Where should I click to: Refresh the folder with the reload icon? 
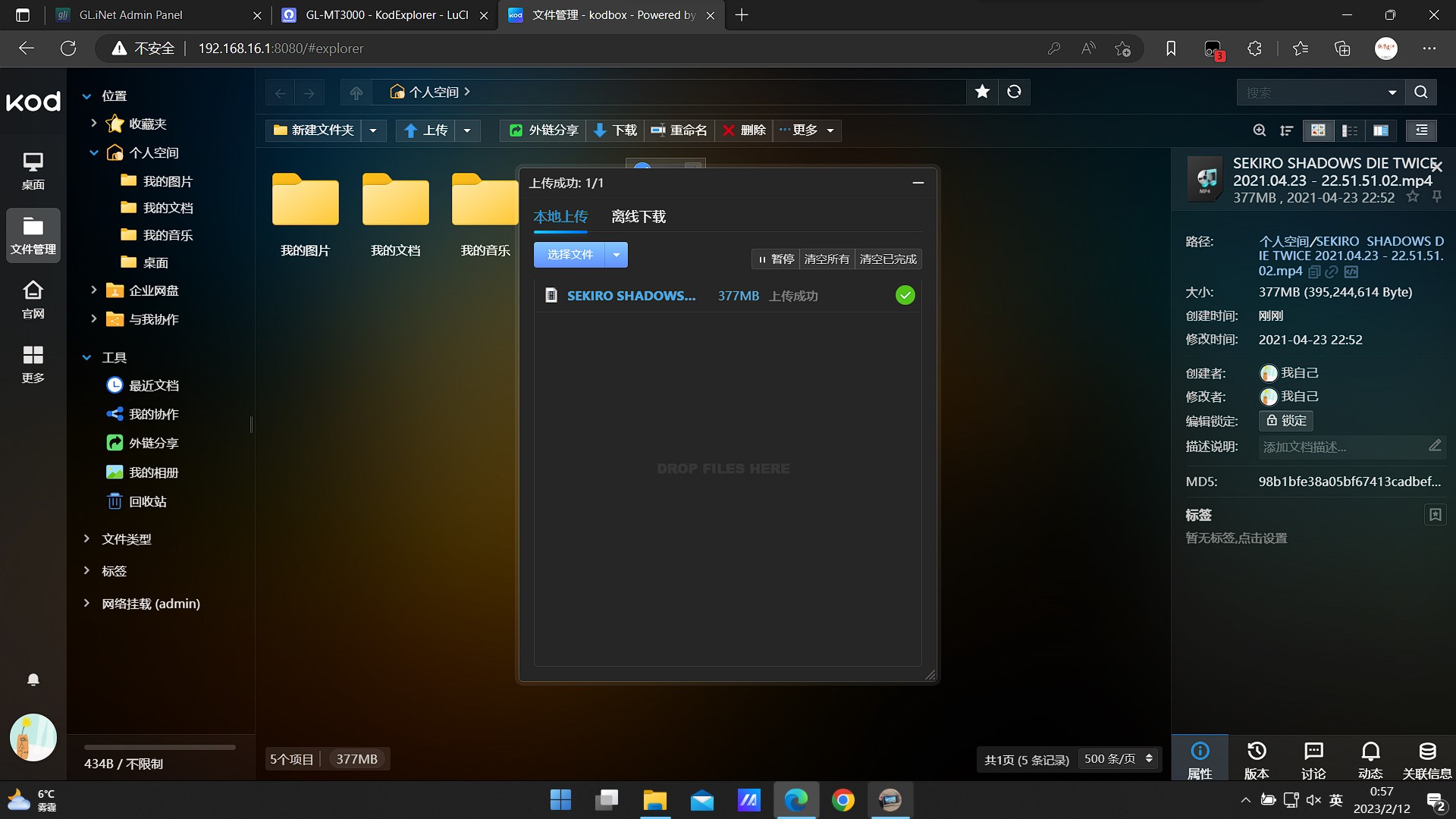[x=1014, y=92]
